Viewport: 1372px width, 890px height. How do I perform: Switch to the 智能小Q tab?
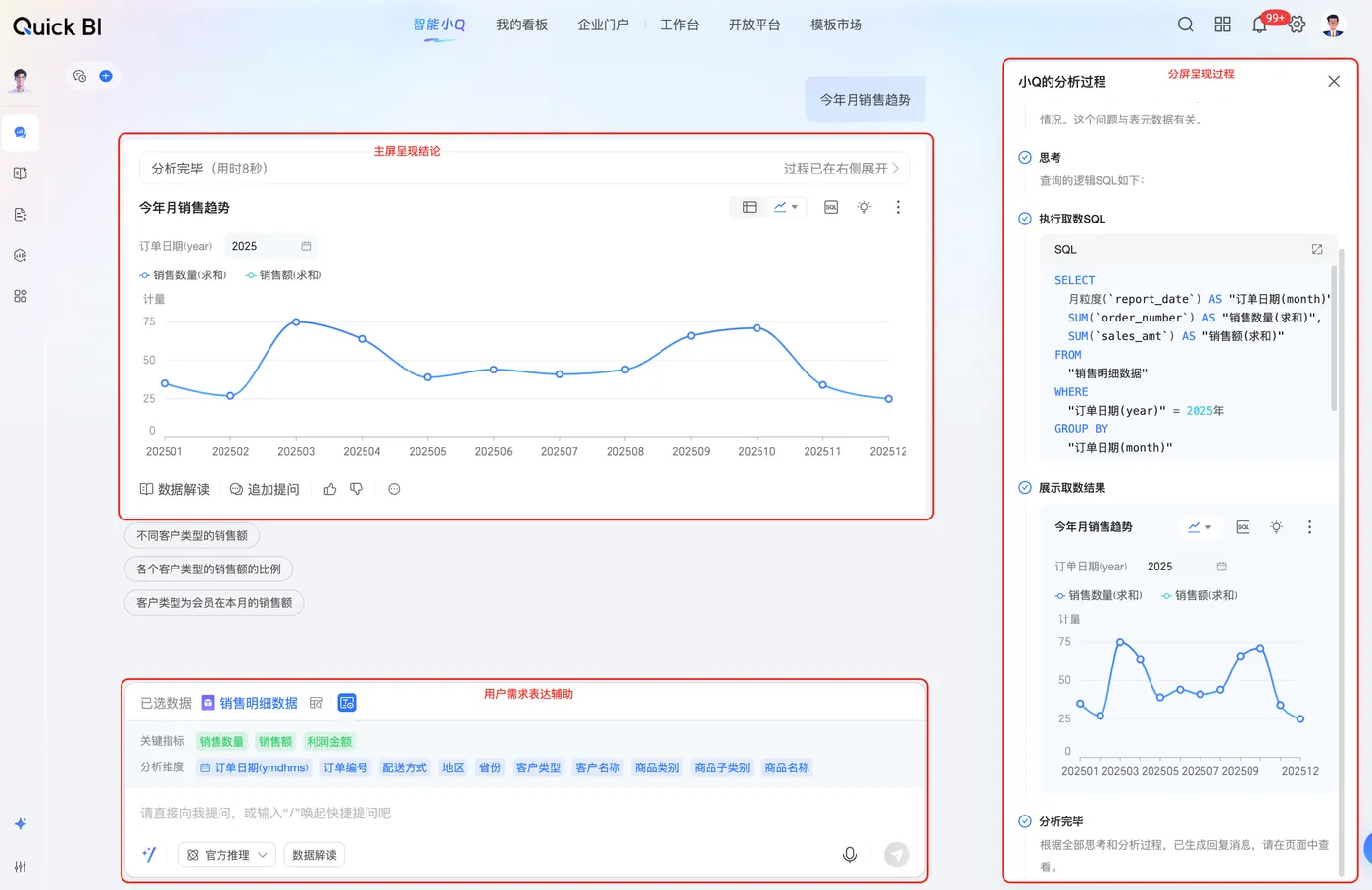(438, 25)
